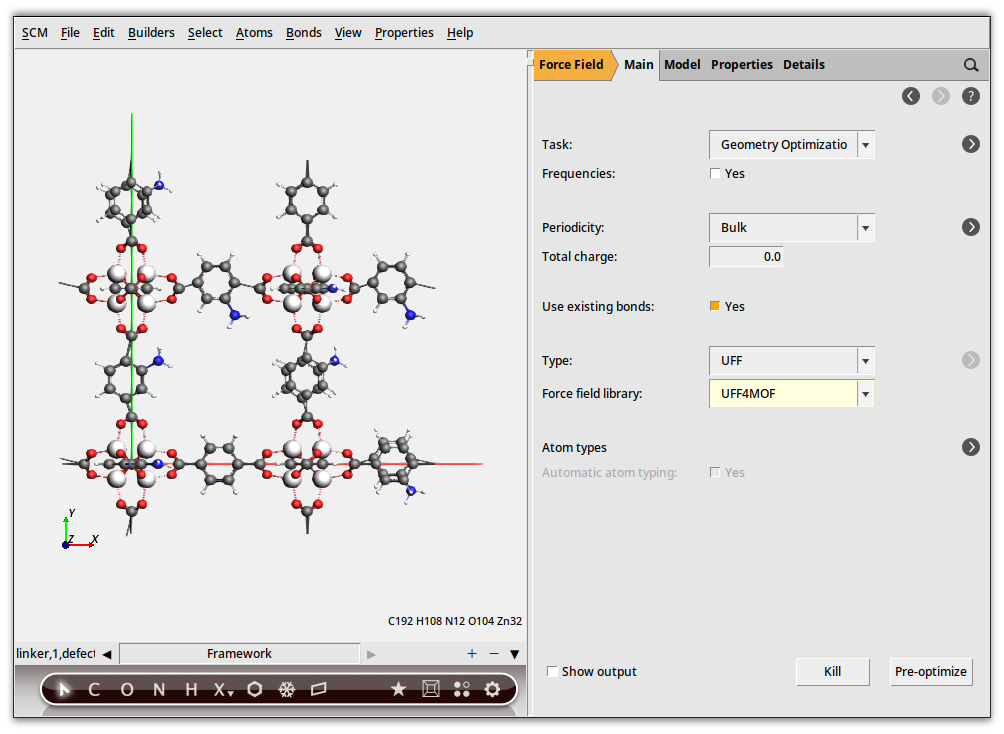Click the search magnifier icon

[971, 65]
